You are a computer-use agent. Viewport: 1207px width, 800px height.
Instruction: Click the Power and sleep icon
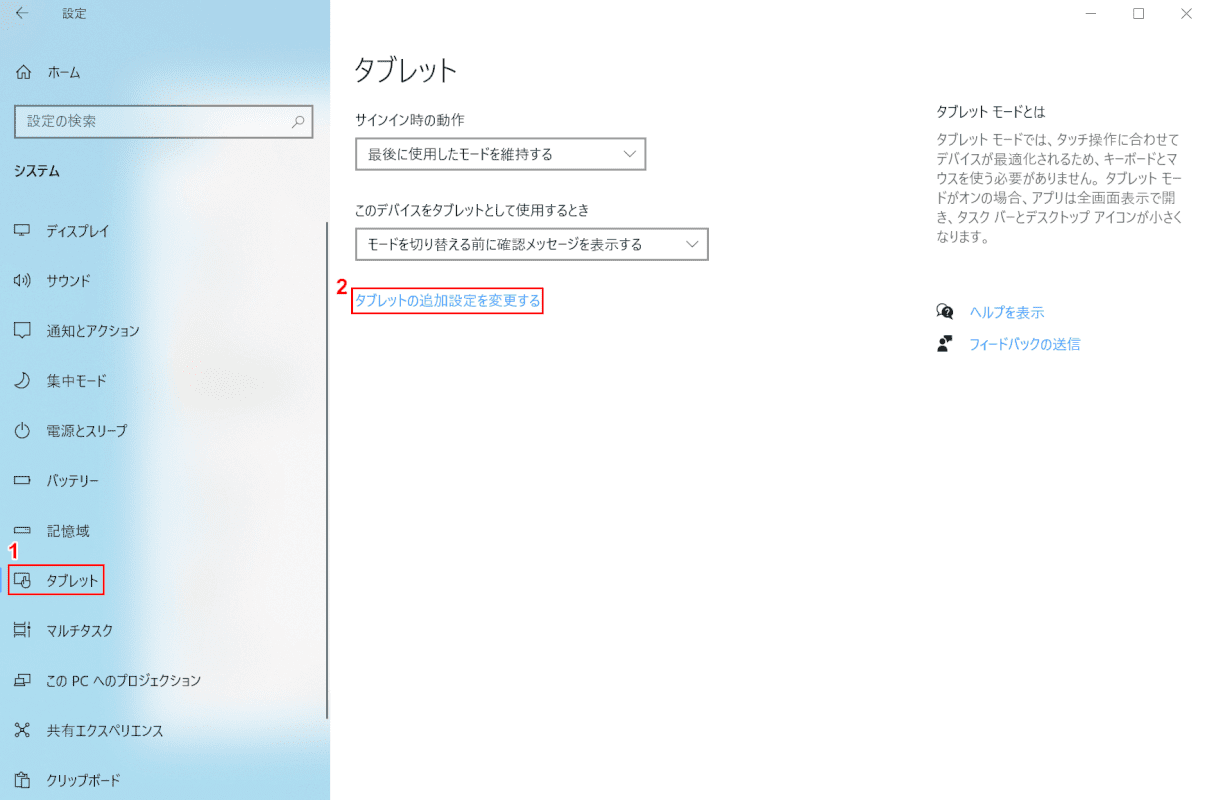pos(22,431)
